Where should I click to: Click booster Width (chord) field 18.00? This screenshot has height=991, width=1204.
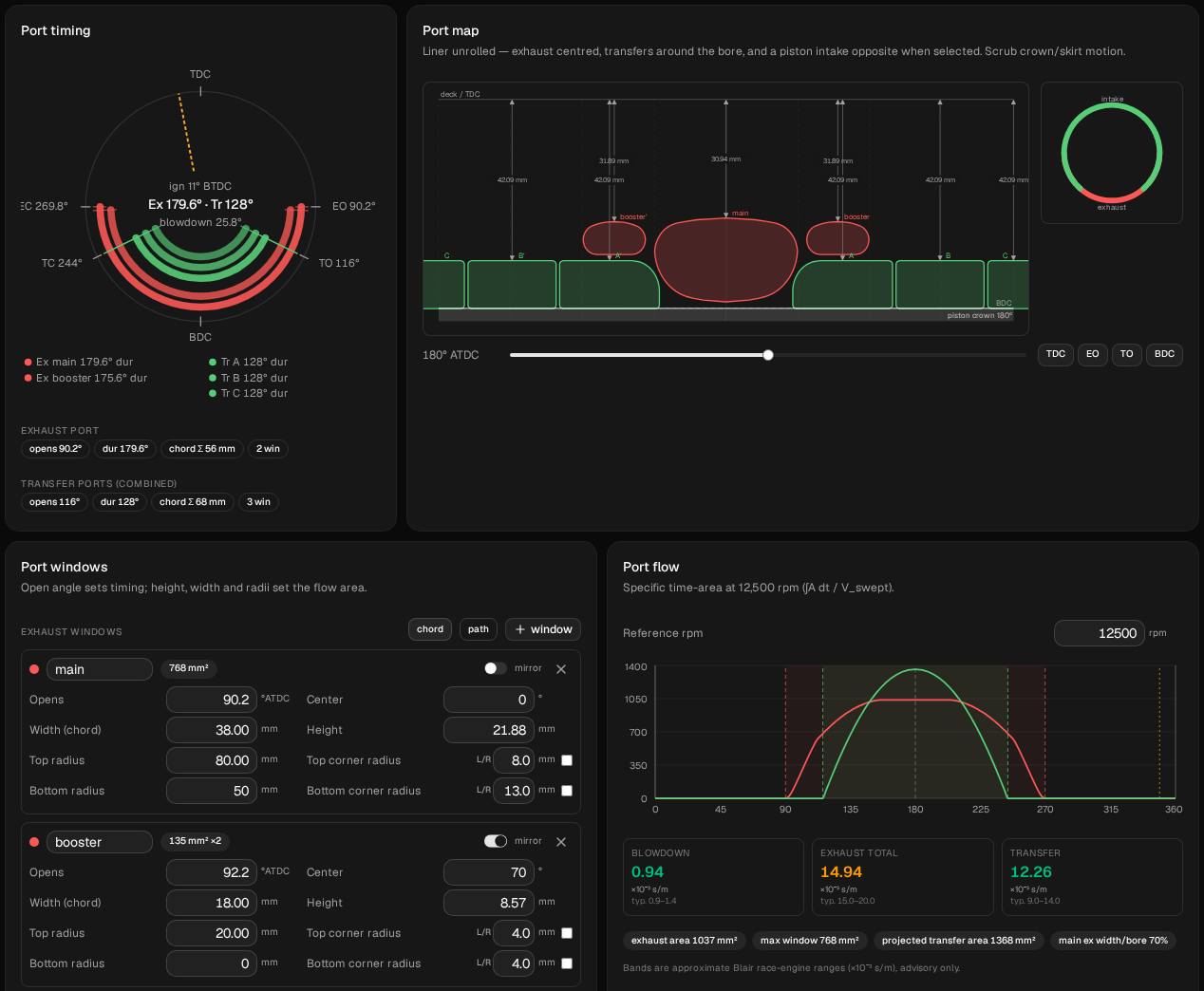coord(212,903)
